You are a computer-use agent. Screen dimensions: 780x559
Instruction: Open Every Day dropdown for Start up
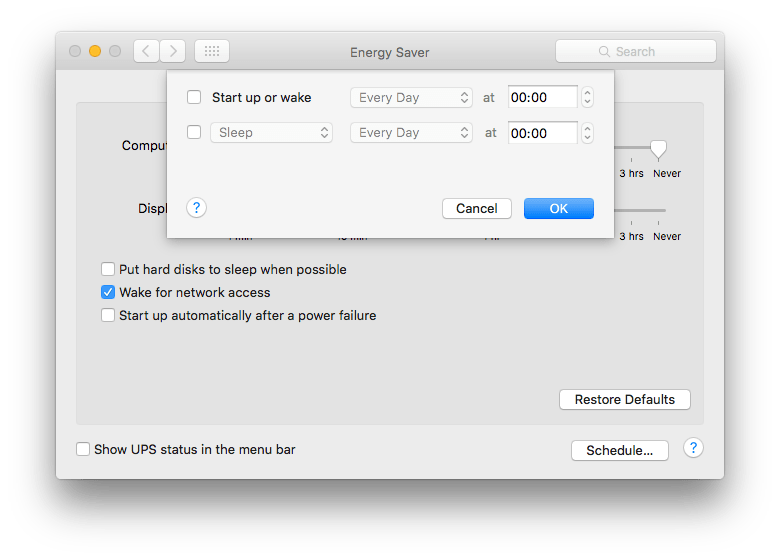click(x=411, y=98)
